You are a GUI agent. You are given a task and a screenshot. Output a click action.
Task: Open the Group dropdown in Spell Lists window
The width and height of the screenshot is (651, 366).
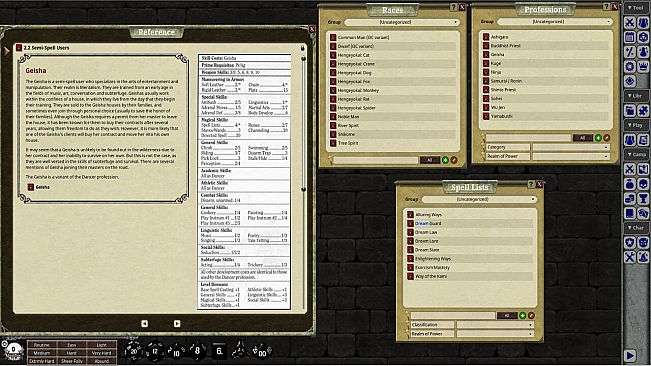[479, 199]
